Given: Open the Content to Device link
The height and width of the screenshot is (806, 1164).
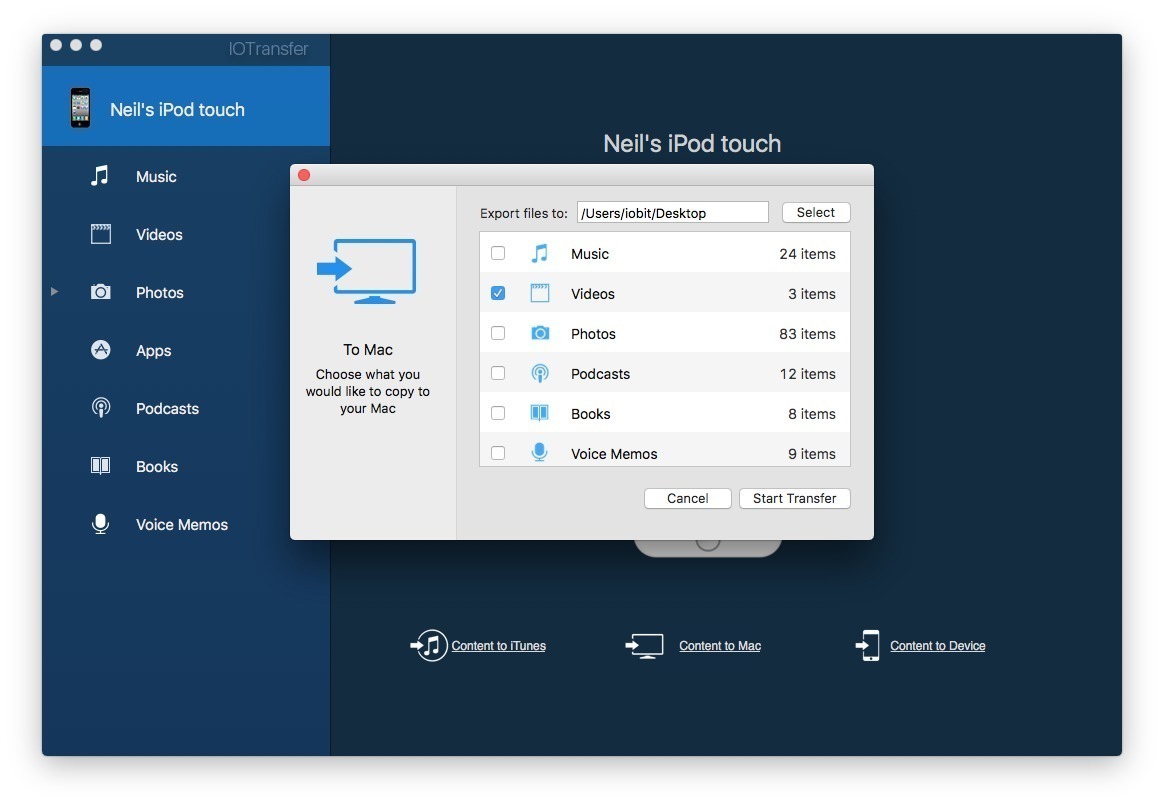Looking at the screenshot, I should (x=938, y=646).
